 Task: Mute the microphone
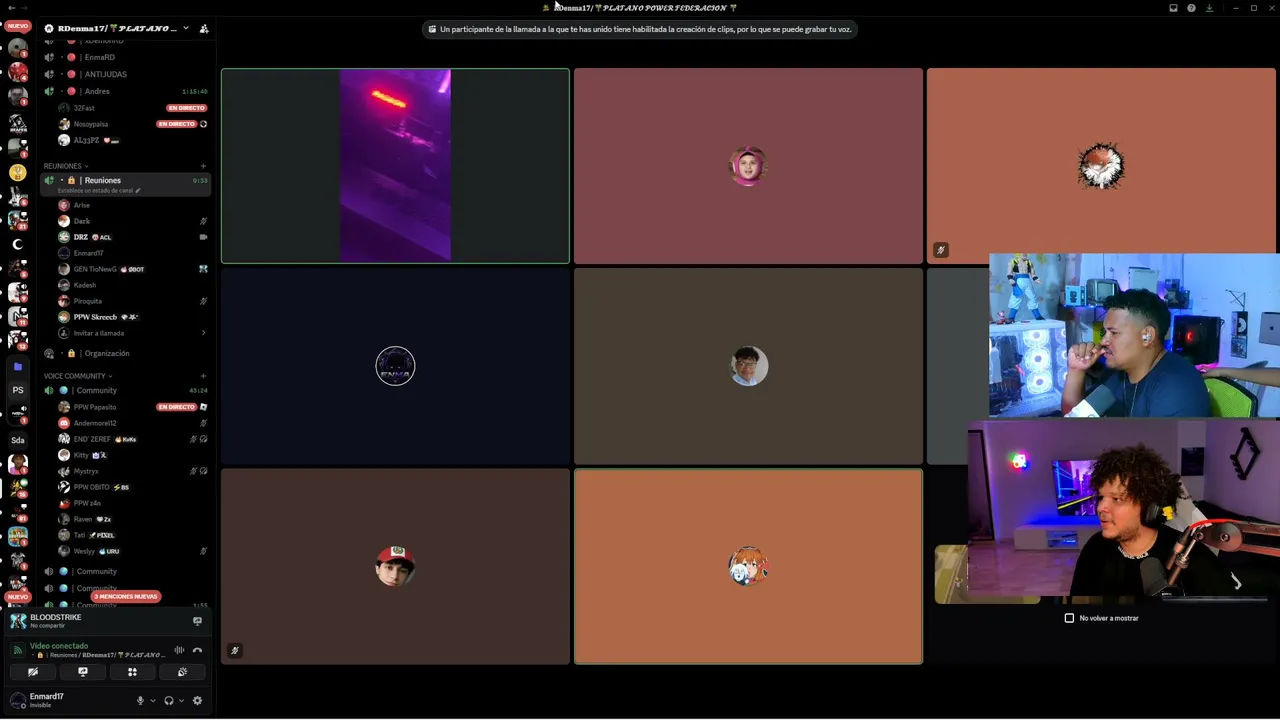[x=140, y=701]
